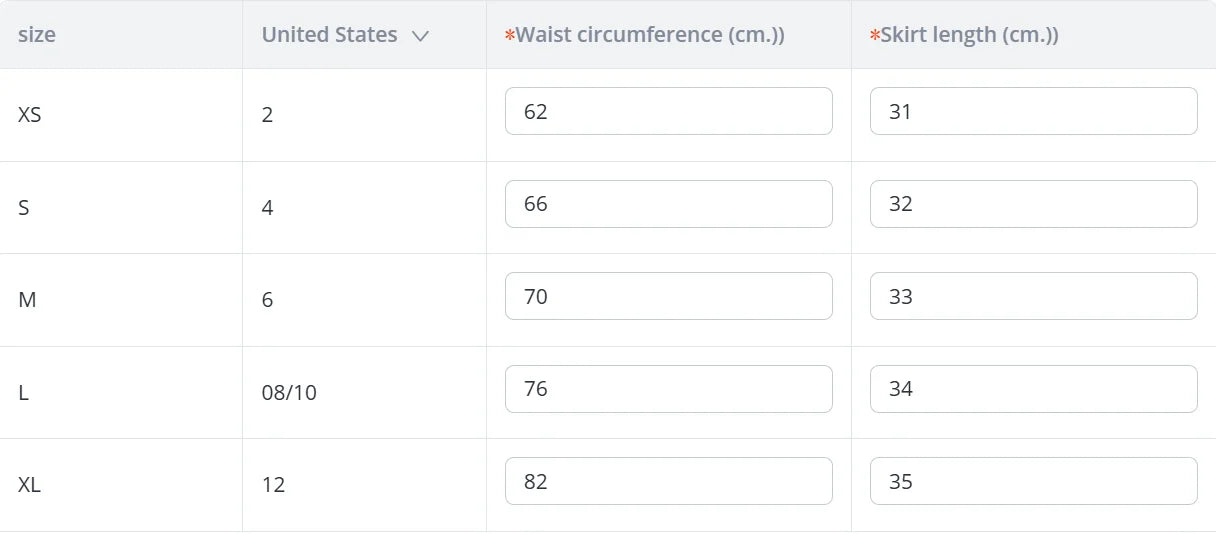Focus the M waist circumference field
1216x534 pixels.
coord(668,296)
